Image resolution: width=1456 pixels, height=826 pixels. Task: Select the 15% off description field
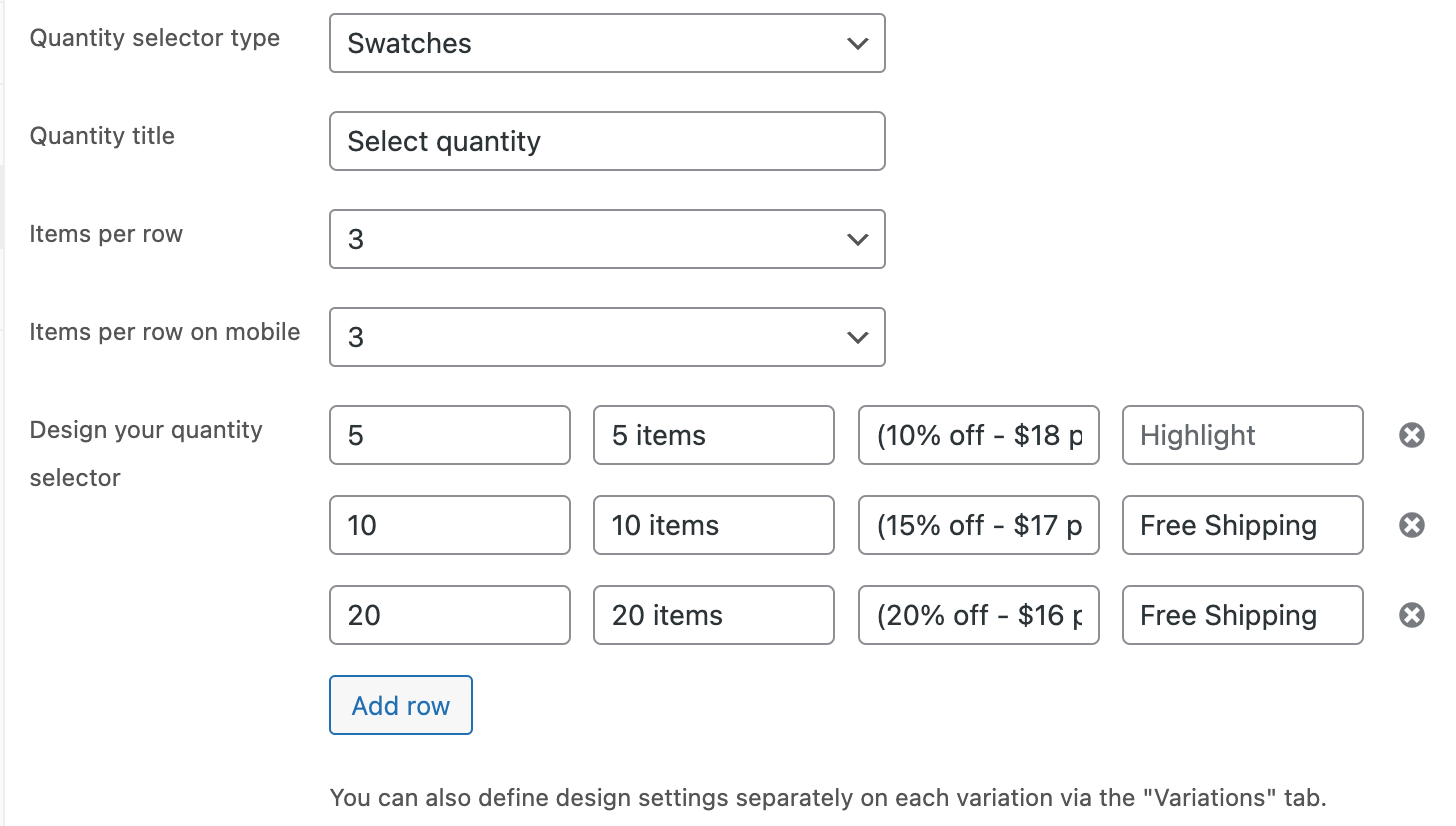978,525
